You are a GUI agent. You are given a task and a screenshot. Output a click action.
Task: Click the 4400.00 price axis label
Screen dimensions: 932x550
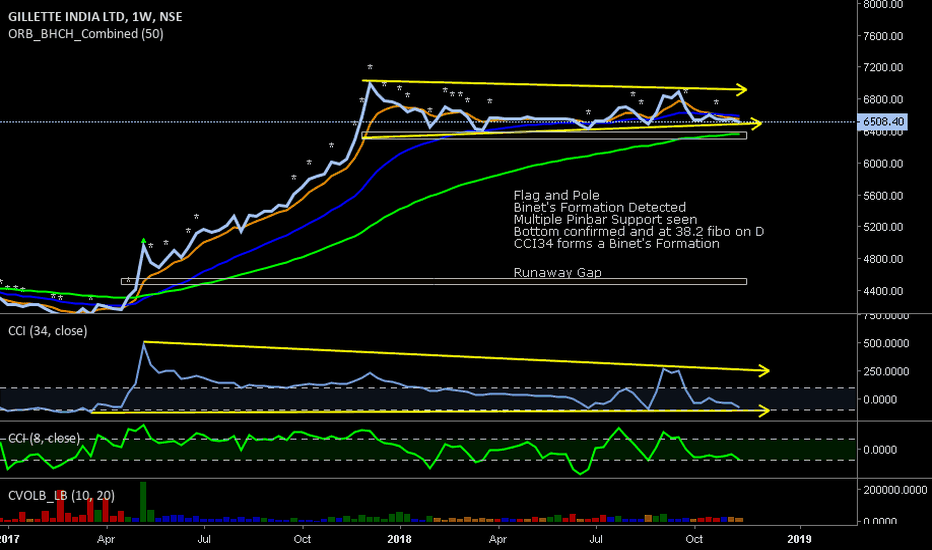pyautogui.click(x=883, y=291)
